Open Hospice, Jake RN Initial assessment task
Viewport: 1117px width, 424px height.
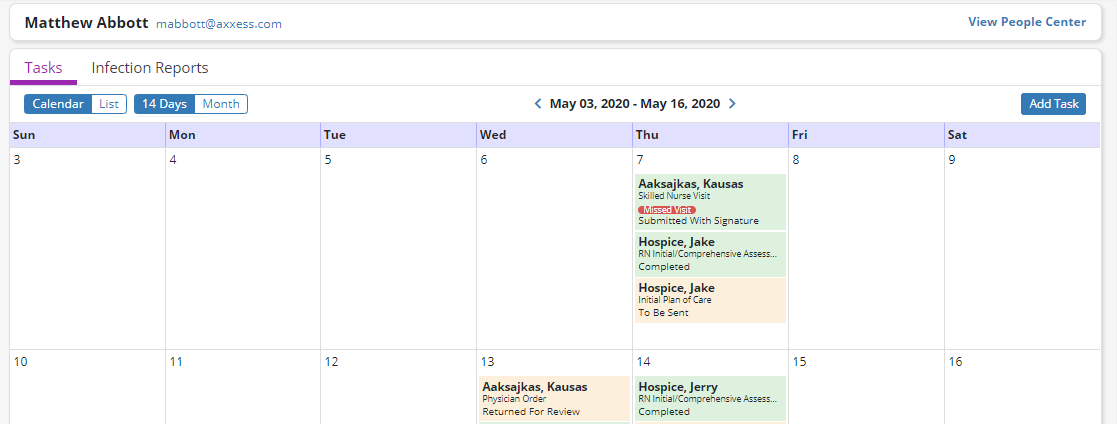click(x=710, y=254)
